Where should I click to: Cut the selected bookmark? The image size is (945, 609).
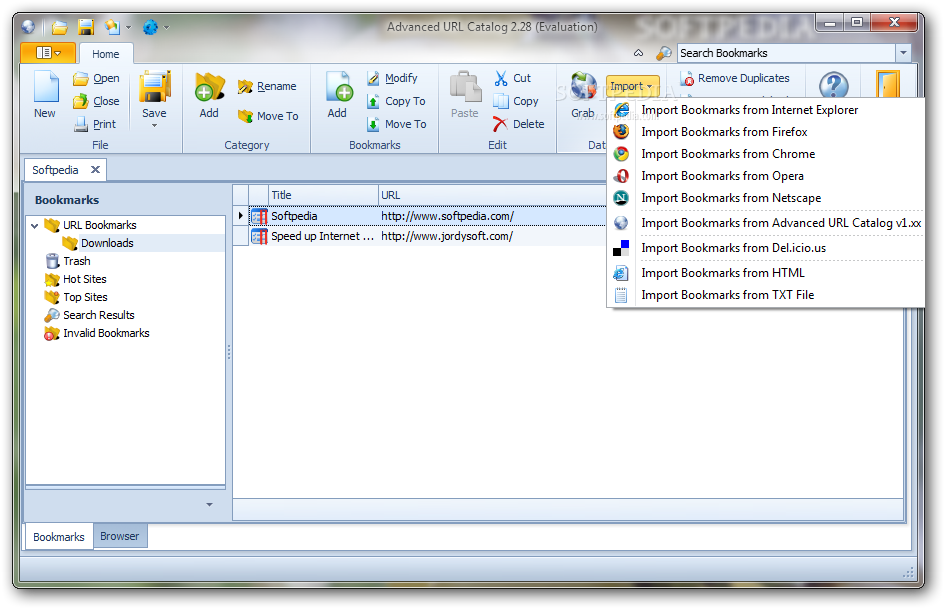512,78
